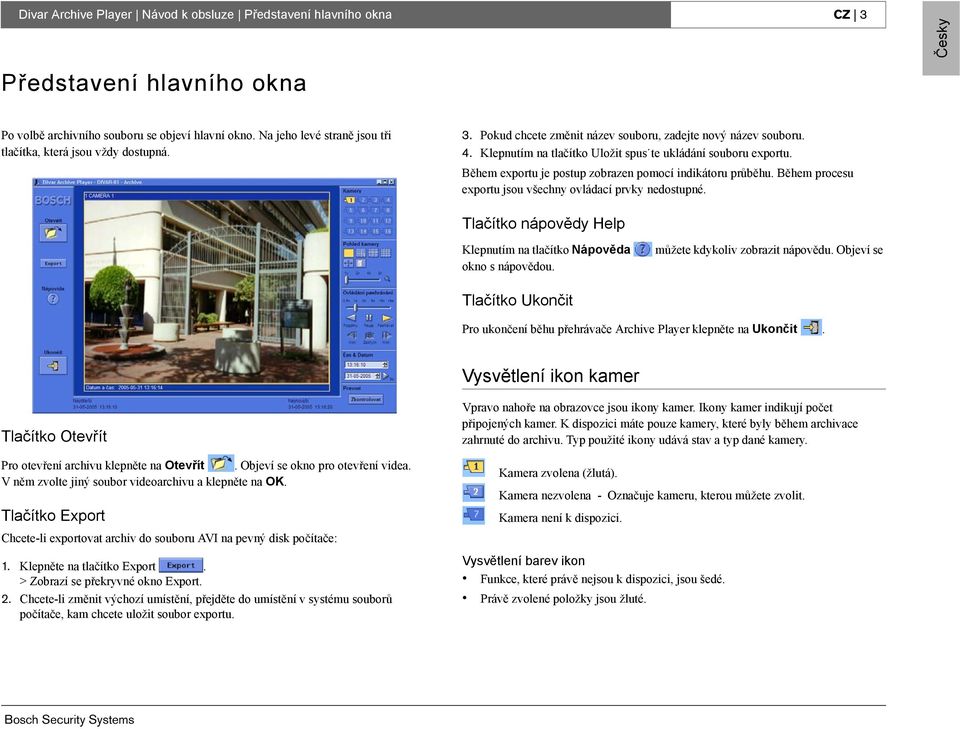Step one frame backward
The height and width of the screenshot is (729, 960).
352,335
